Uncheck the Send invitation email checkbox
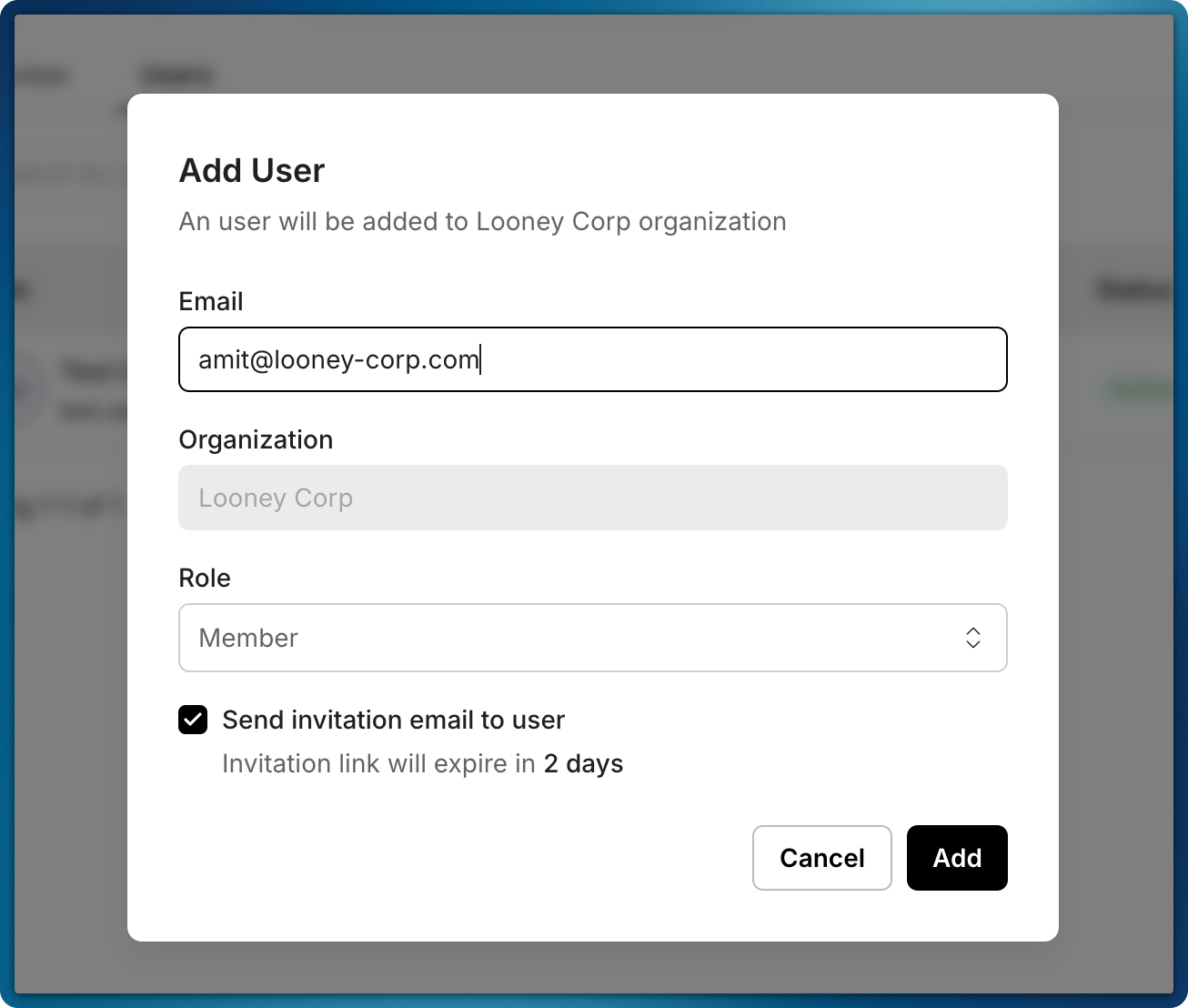This screenshot has height=1008, width=1188. [193, 720]
